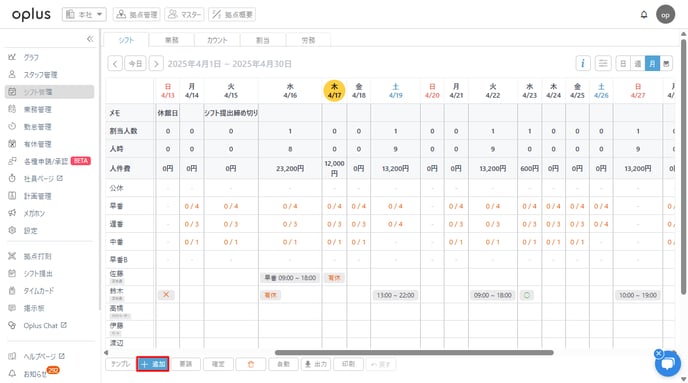This screenshot has height=383, width=688.
Task: Open the chat support bubble
Action: (668, 363)
